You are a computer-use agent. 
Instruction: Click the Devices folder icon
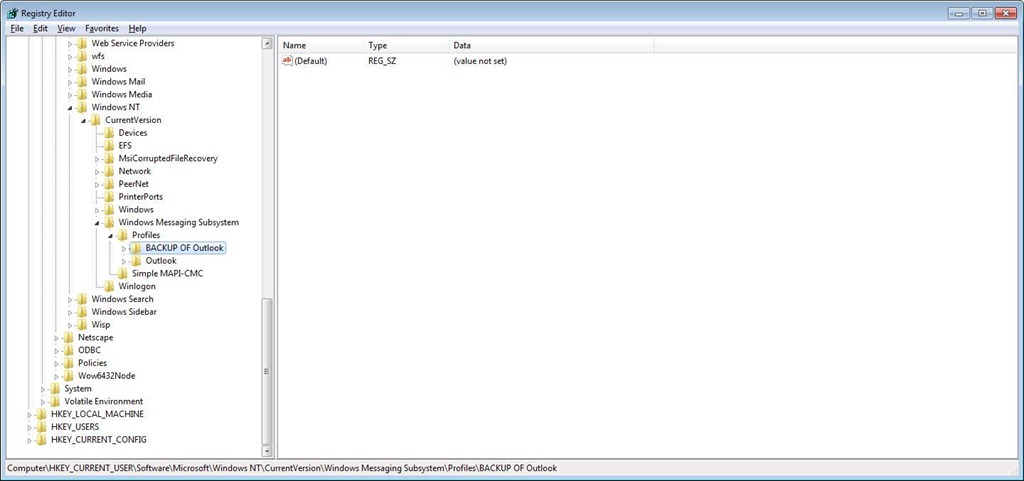click(x=109, y=132)
